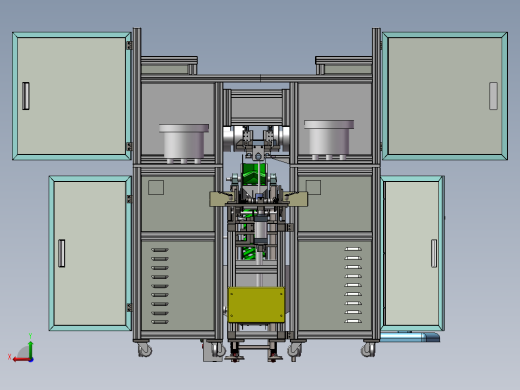Select the upper-left open cabinet door panel
Viewport: 520px width, 390px height.
[x=72, y=96]
